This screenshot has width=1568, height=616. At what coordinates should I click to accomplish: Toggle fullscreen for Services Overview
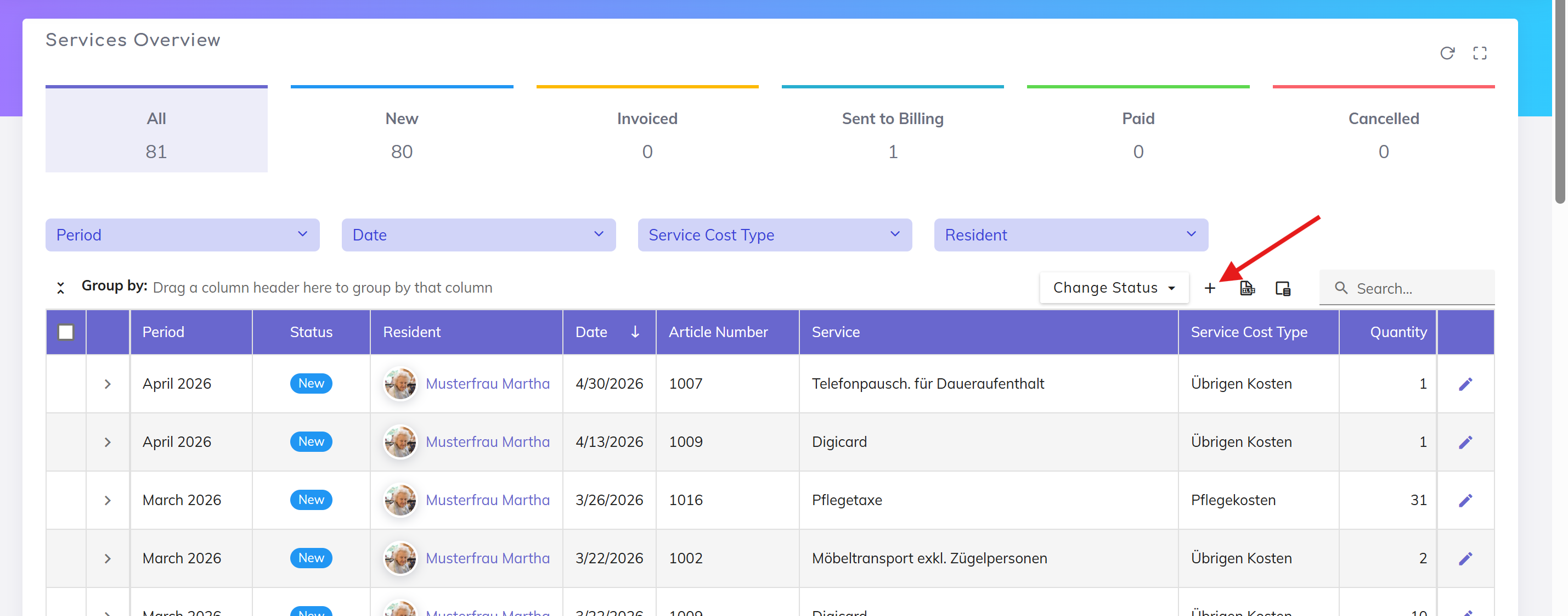[x=1480, y=54]
